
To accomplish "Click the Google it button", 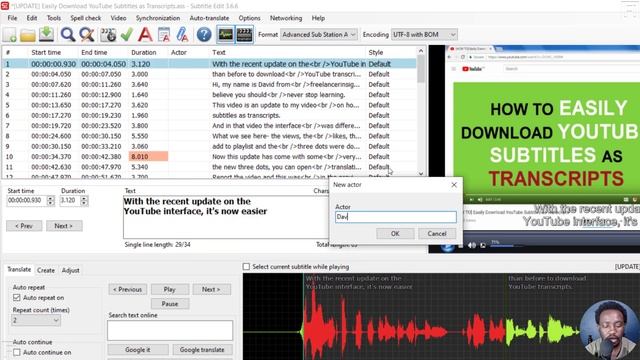I will pos(138,350).
